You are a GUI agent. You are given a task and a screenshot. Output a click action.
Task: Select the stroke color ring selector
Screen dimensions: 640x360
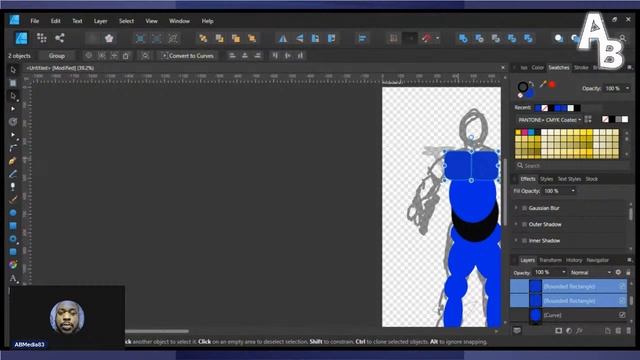click(x=523, y=87)
